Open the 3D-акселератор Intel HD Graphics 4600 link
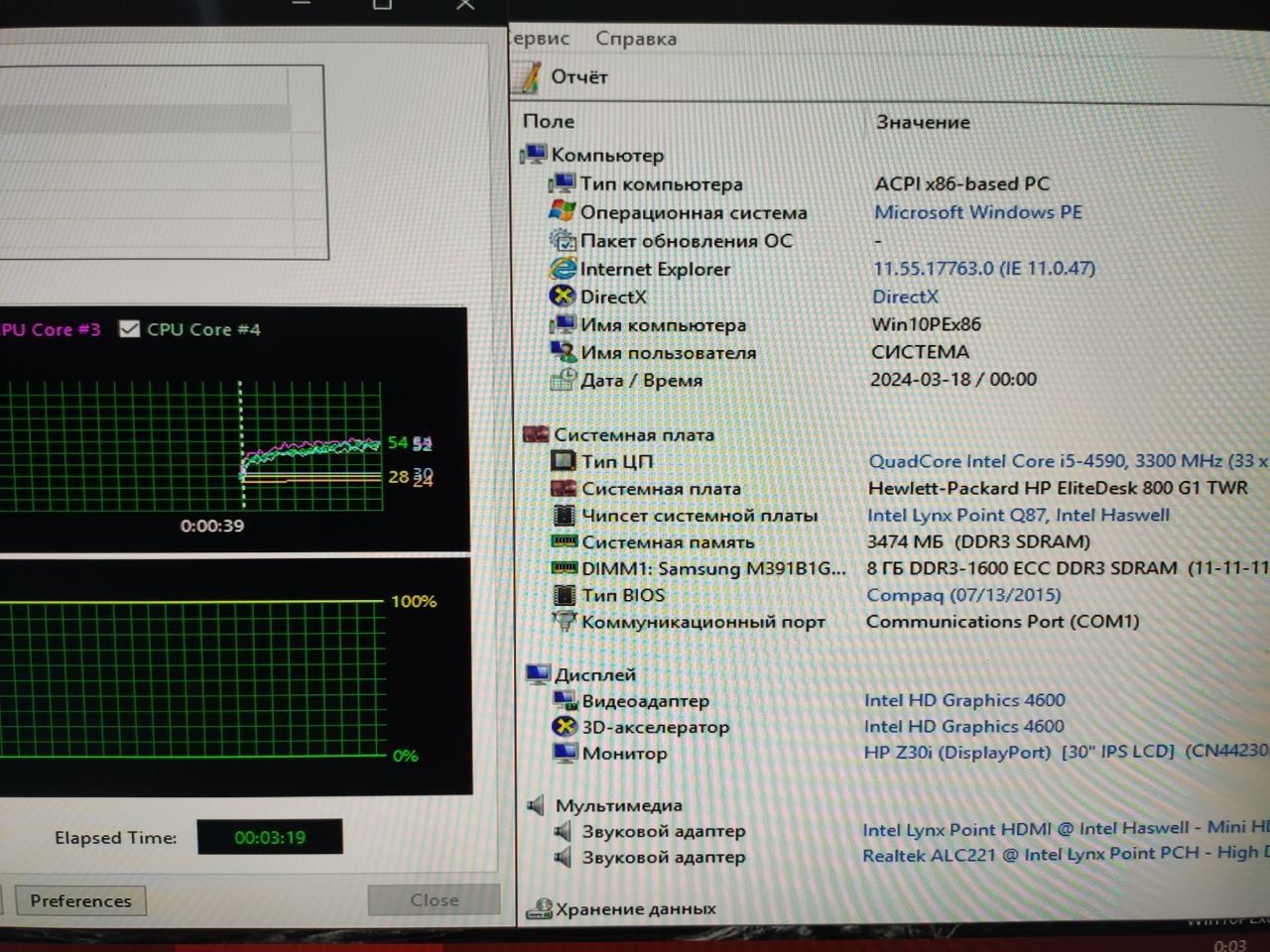Image resolution: width=1270 pixels, height=952 pixels. pos(963,726)
